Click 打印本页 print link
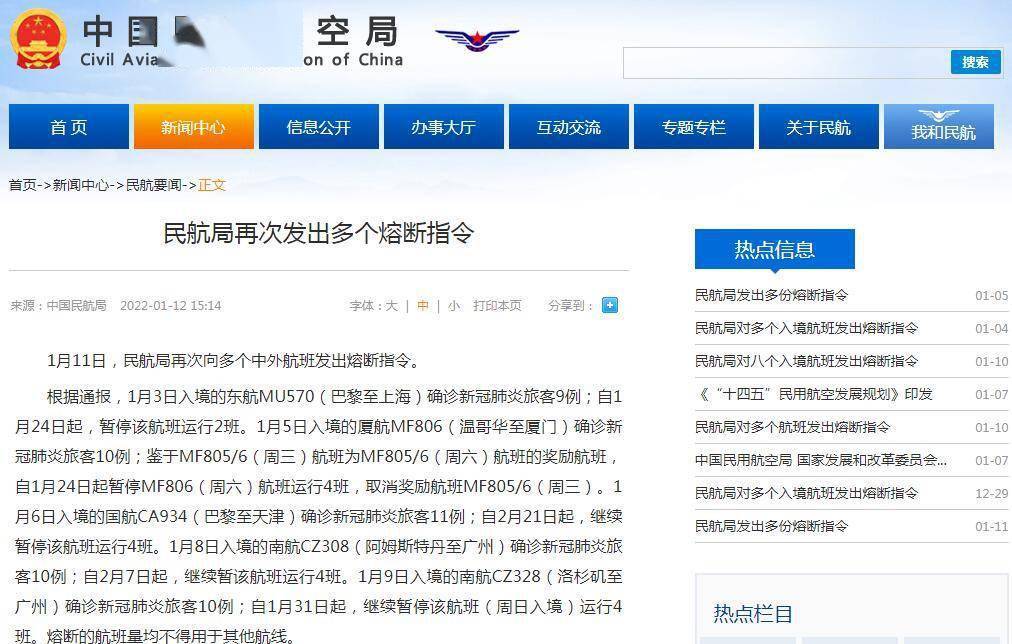The width and height of the screenshot is (1012, 644). (x=497, y=305)
